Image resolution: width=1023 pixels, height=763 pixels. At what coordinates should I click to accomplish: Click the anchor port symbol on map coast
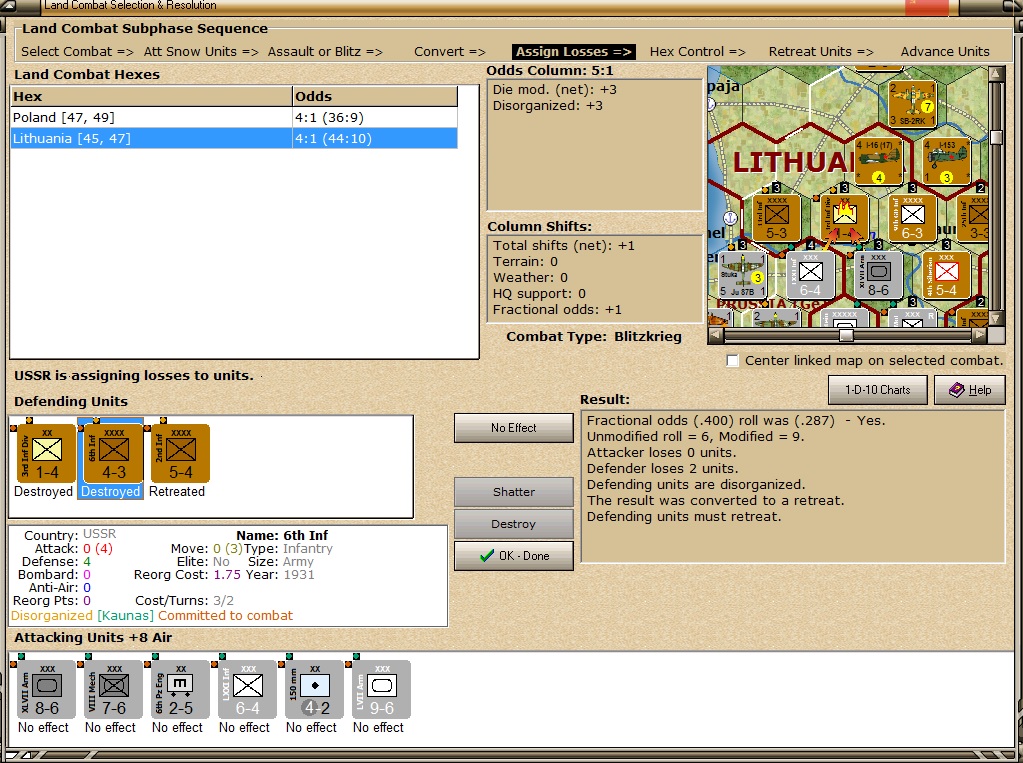point(731,218)
